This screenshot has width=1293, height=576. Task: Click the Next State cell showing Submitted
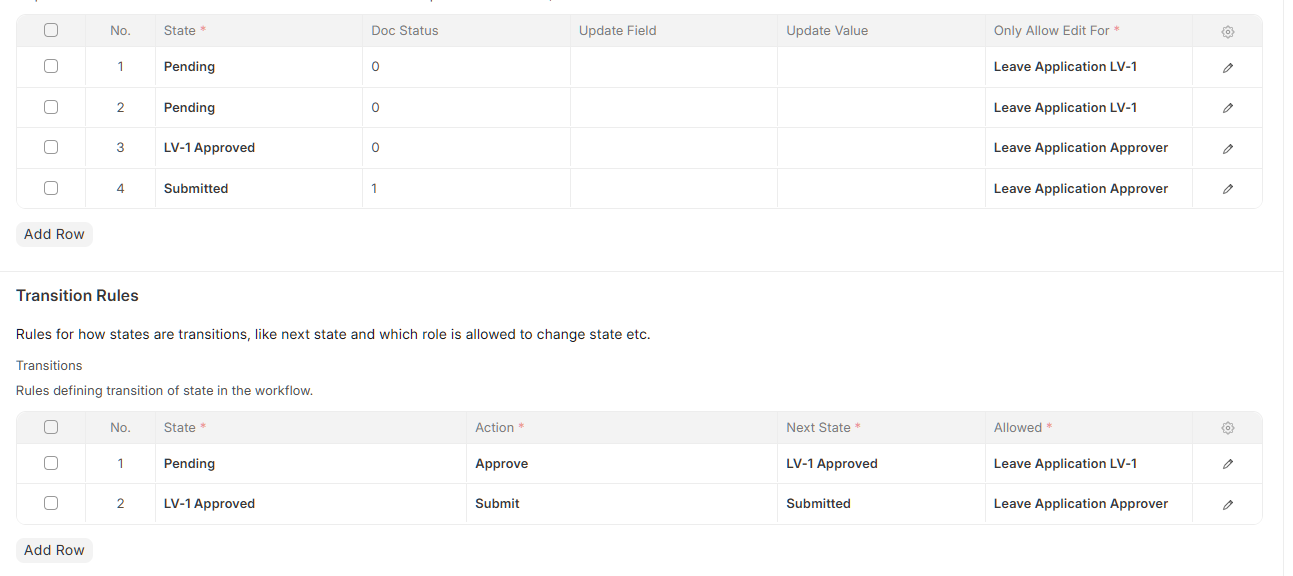pos(880,503)
